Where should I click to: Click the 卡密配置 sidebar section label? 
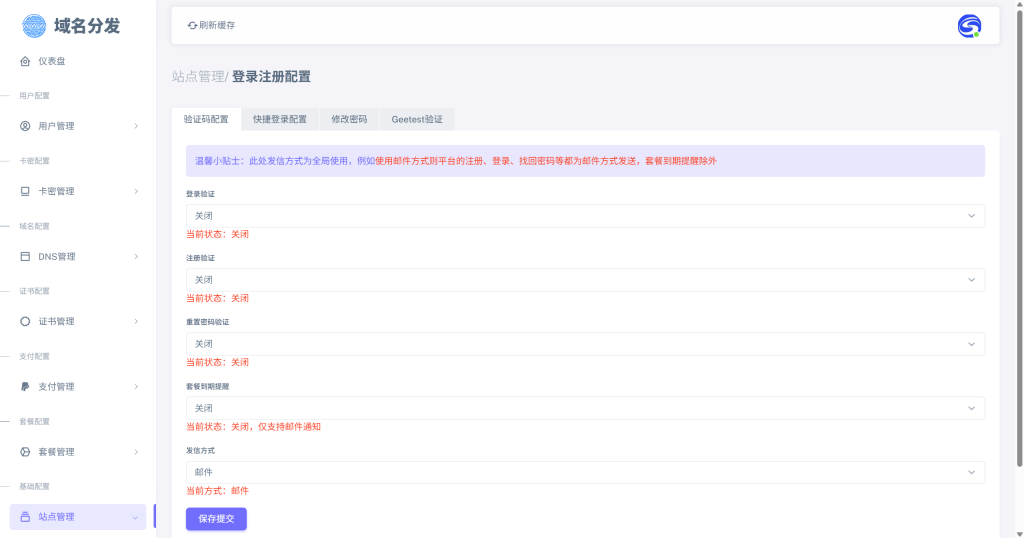(34, 161)
